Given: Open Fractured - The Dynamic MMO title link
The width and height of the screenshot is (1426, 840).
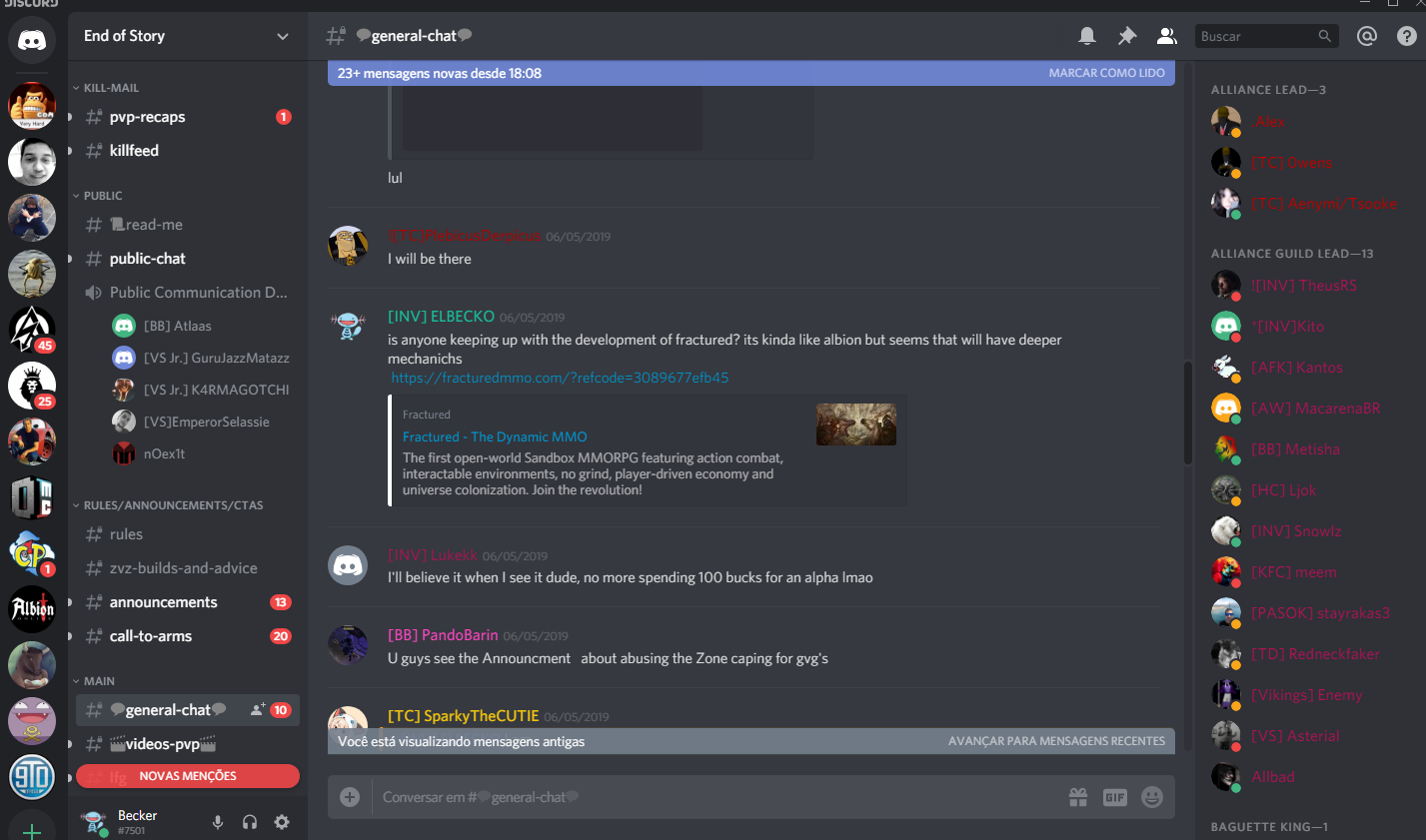Looking at the screenshot, I should pos(495,436).
